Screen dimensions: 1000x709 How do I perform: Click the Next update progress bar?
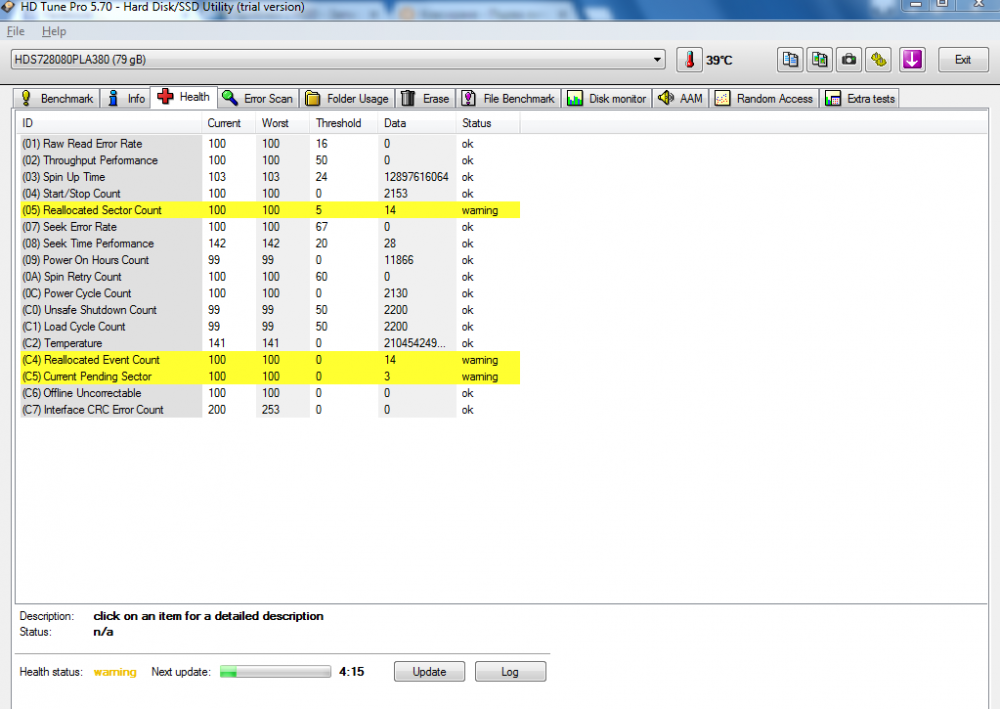point(276,671)
